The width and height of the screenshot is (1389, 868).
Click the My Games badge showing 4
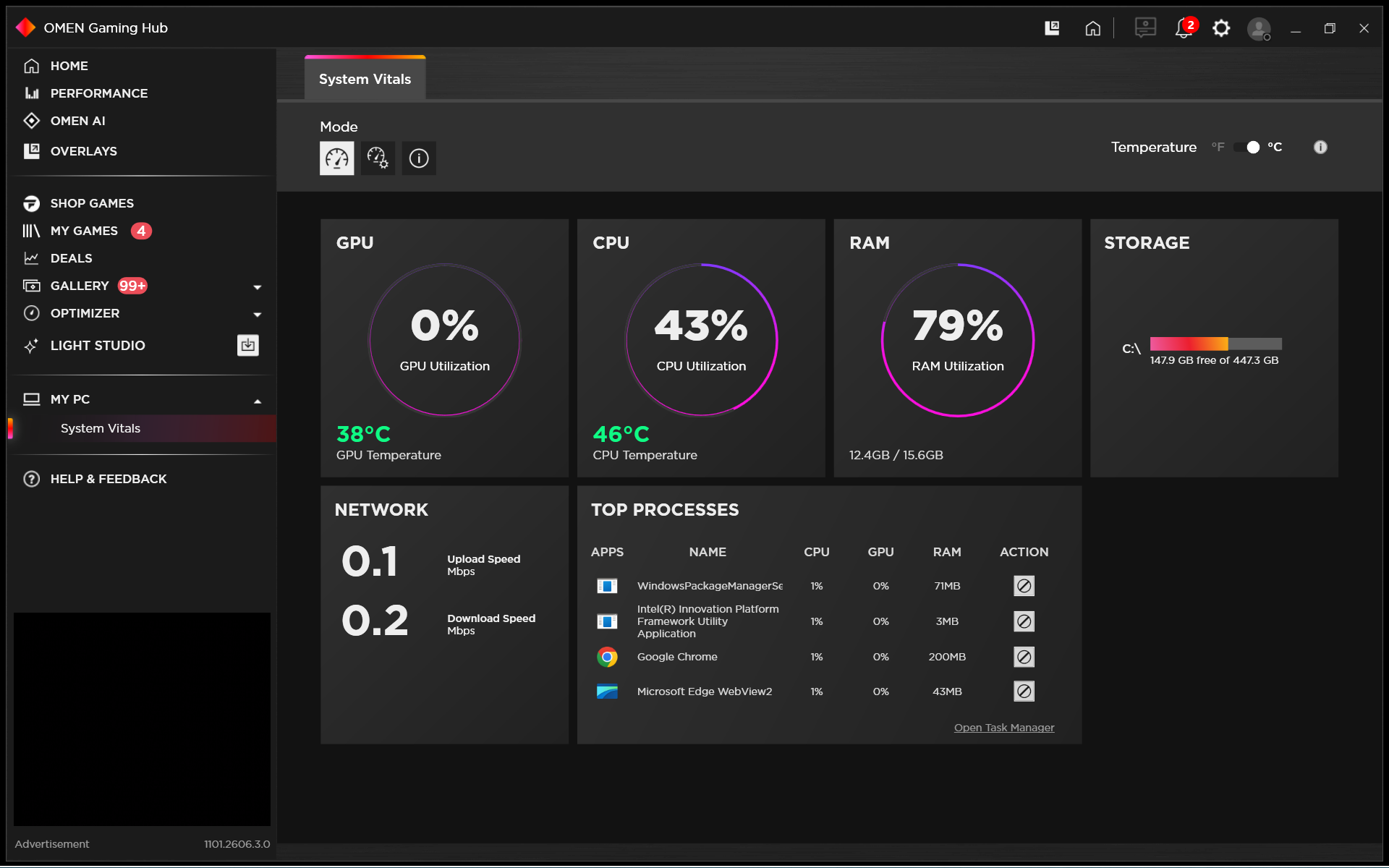141,231
